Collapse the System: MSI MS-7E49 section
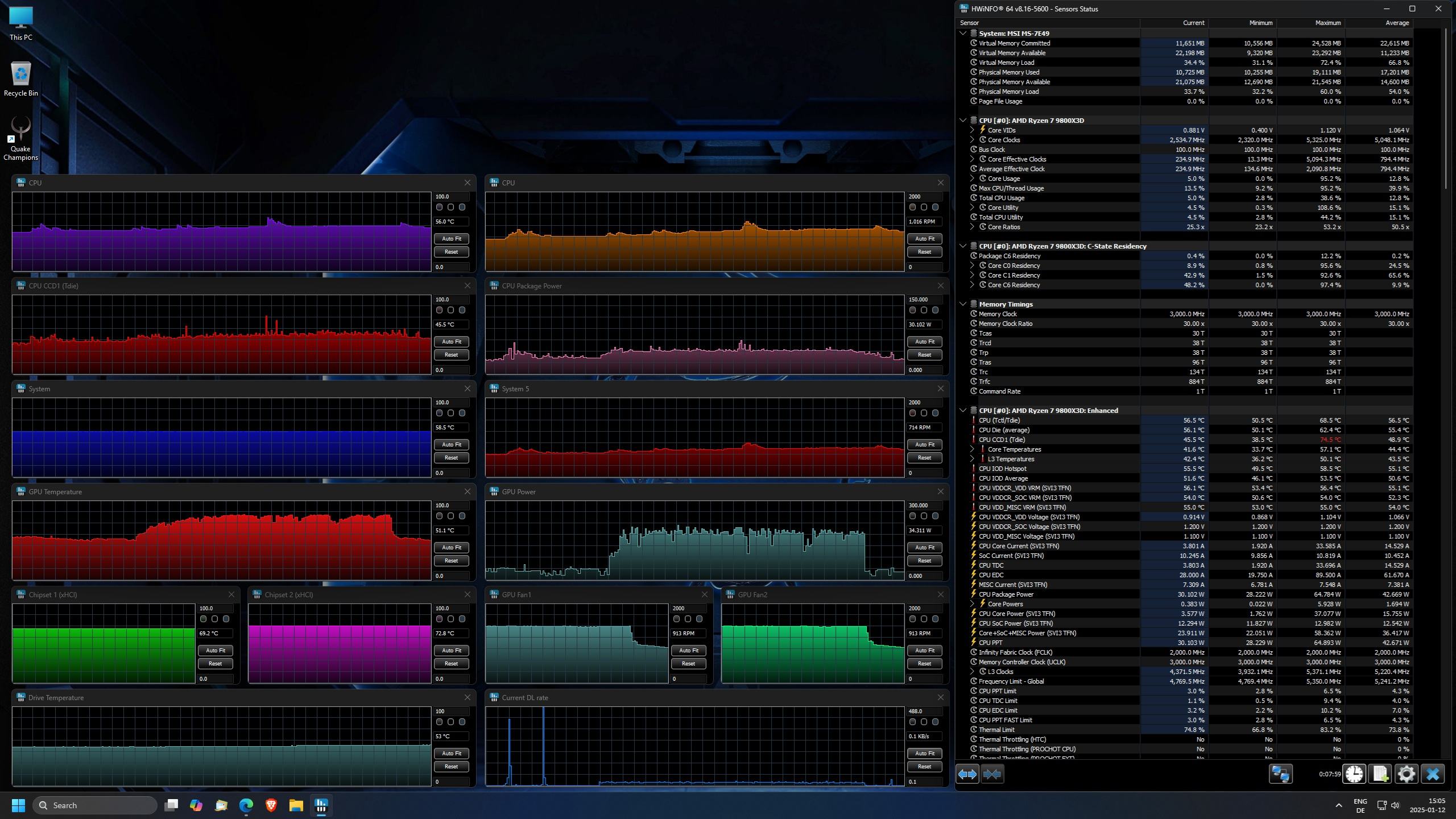 click(x=963, y=33)
